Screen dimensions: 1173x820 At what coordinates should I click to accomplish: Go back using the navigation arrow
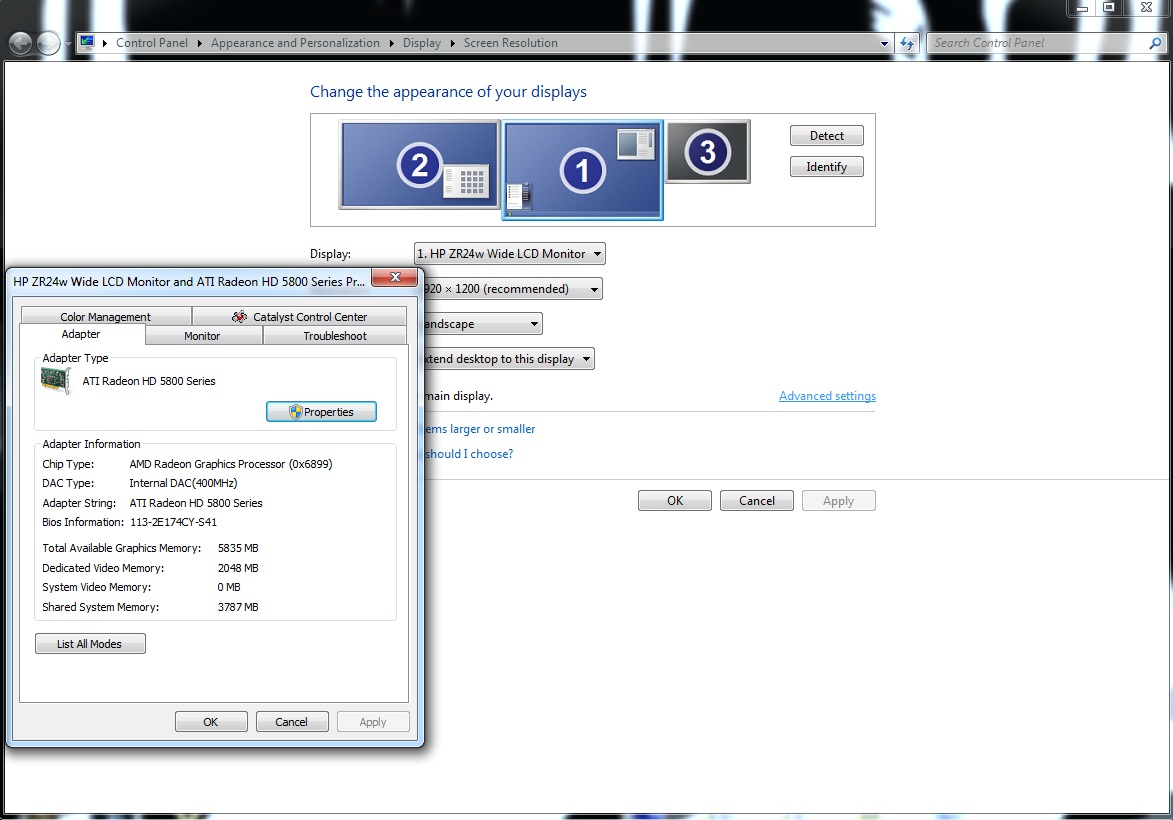tap(20, 44)
